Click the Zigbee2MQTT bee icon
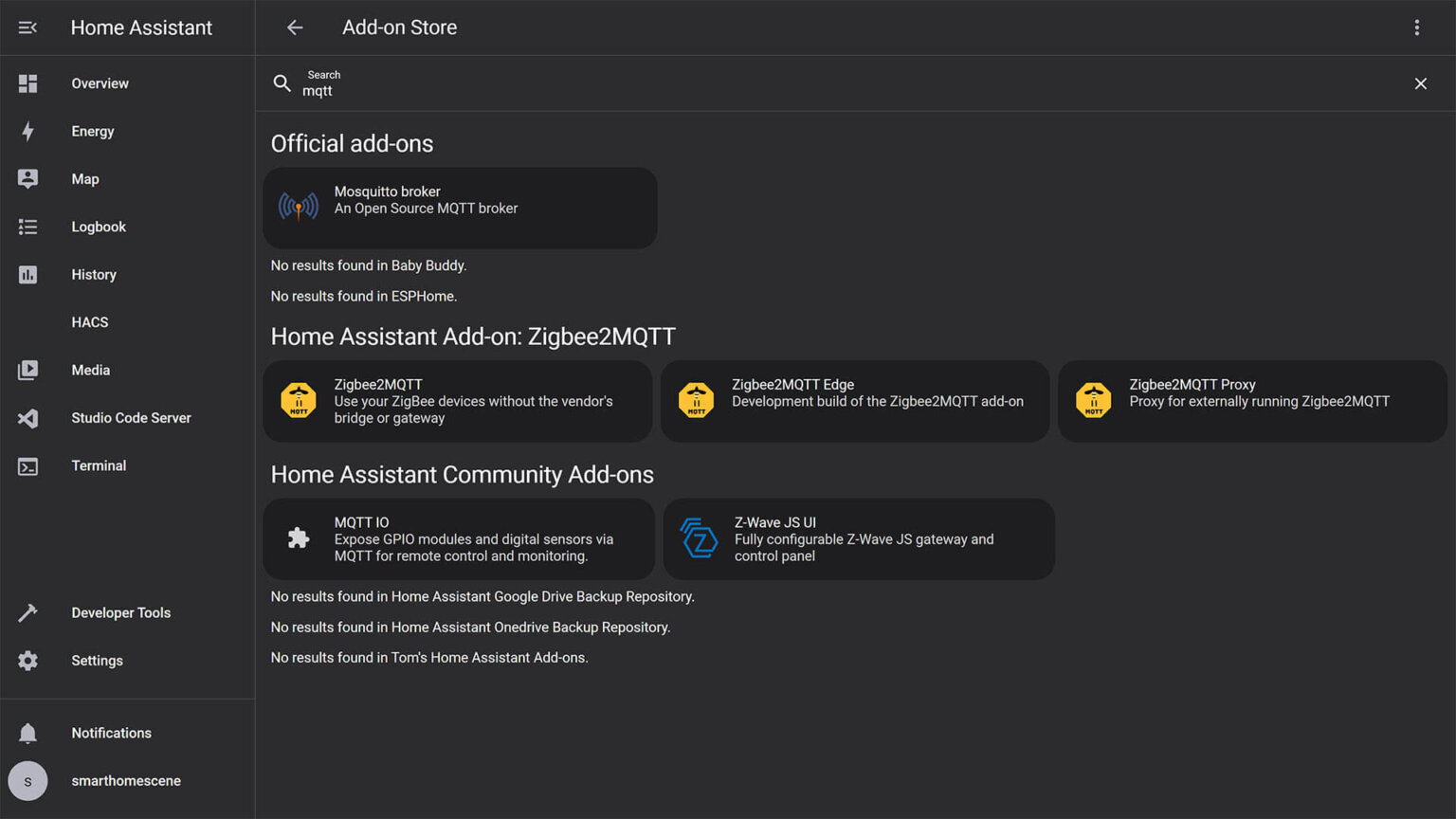Image resolution: width=1456 pixels, height=819 pixels. click(x=299, y=400)
